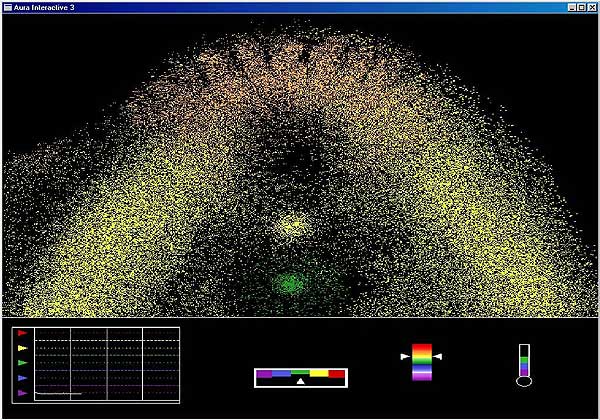This screenshot has height=420, width=600.
Task: Pick the yellow segment of horizontal color bar
Action: (x=319, y=373)
